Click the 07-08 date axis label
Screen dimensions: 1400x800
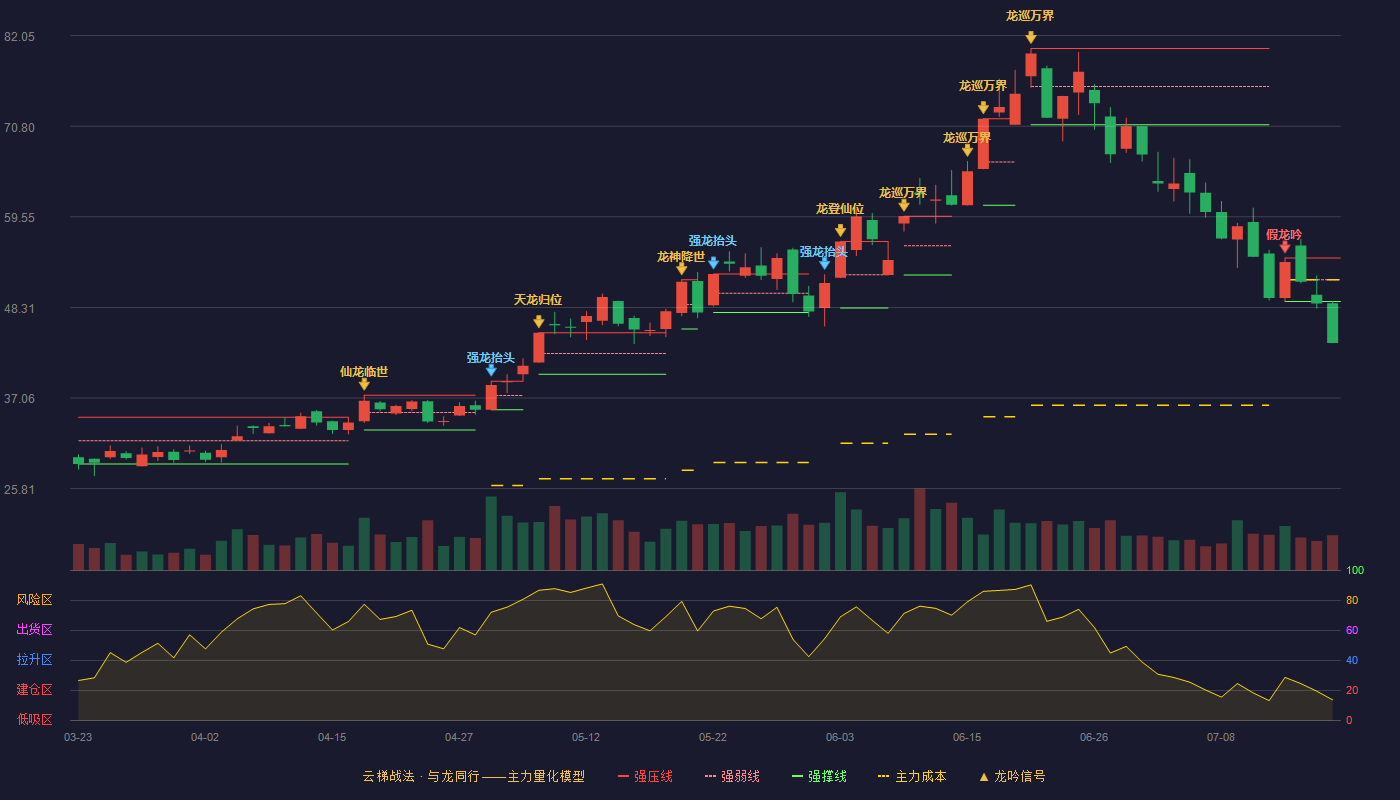1221,737
